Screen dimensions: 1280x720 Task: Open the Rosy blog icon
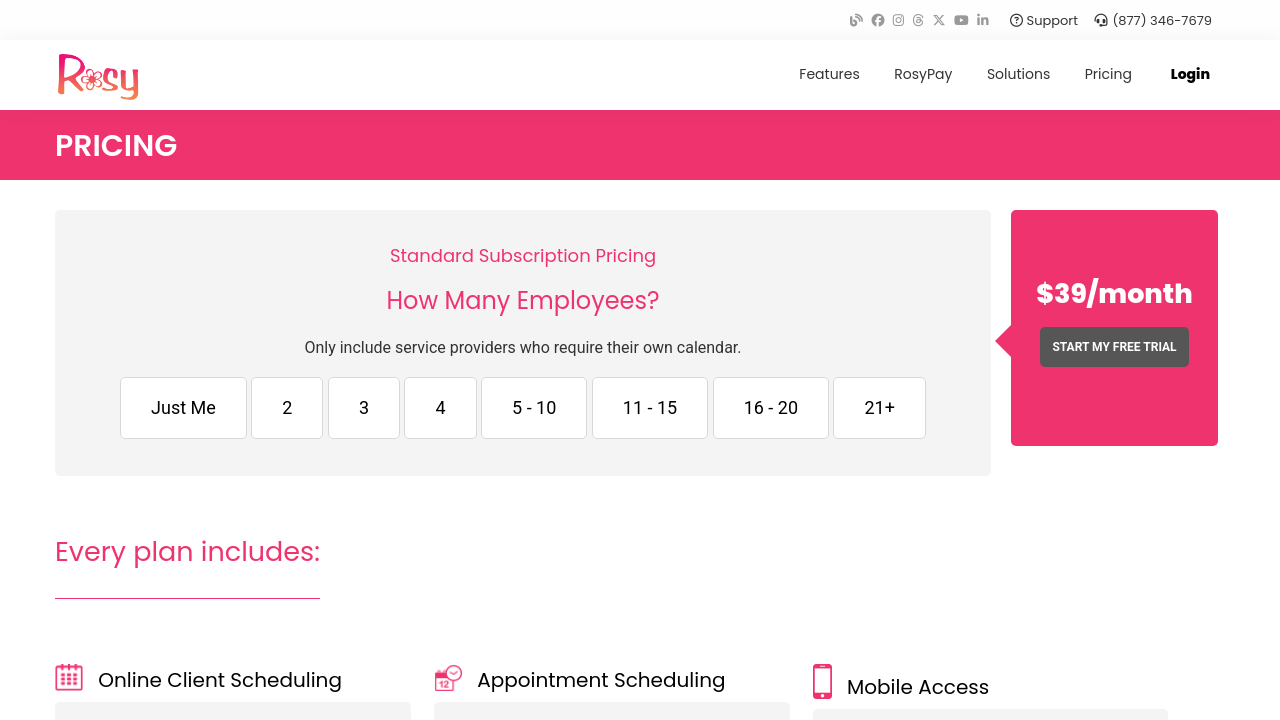click(856, 20)
